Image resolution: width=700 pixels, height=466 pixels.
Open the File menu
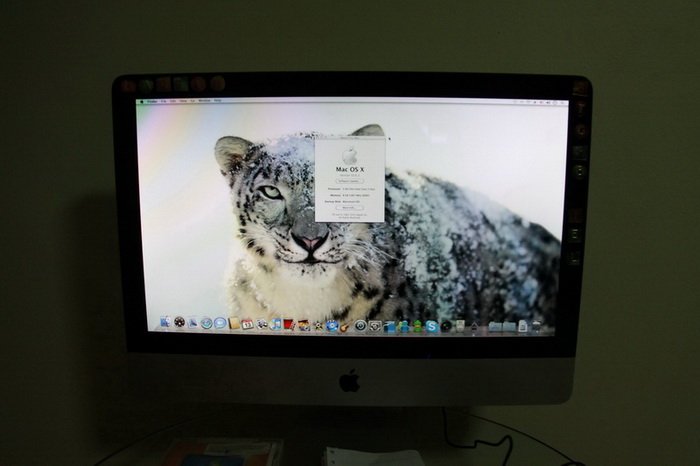pyautogui.click(x=163, y=101)
